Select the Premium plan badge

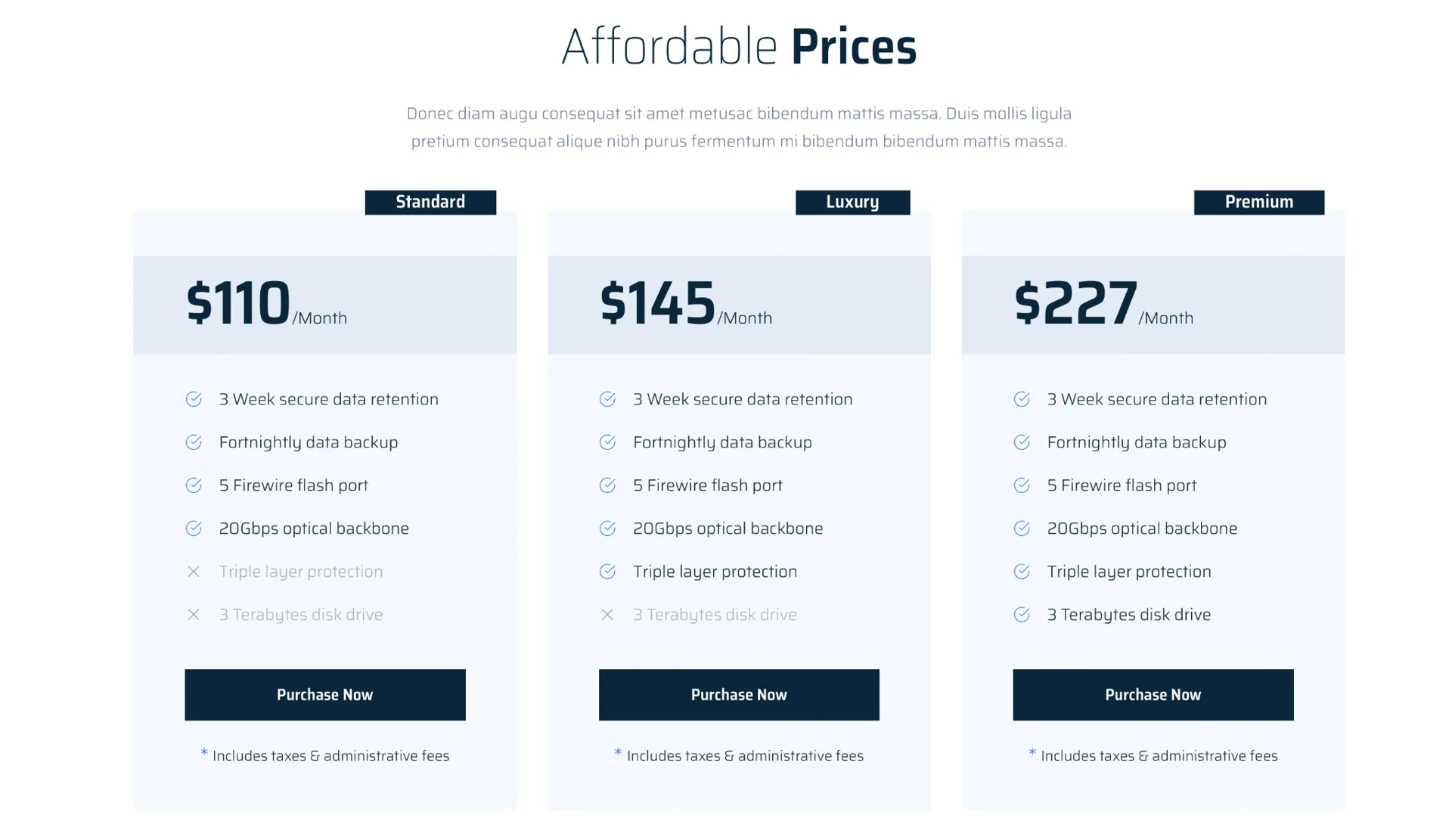pos(1258,202)
